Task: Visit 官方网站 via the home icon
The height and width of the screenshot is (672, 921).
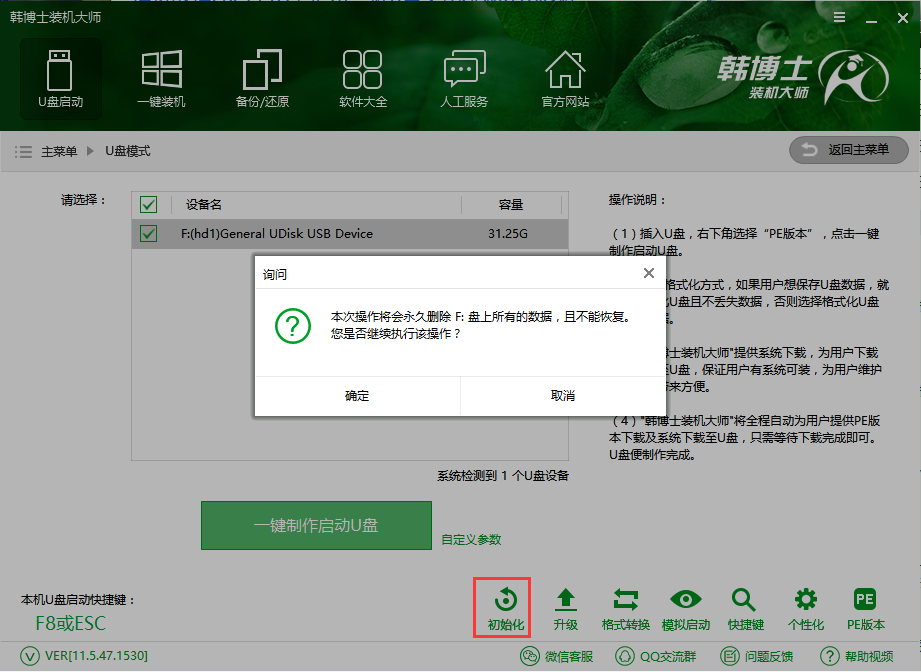Action: (565, 71)
